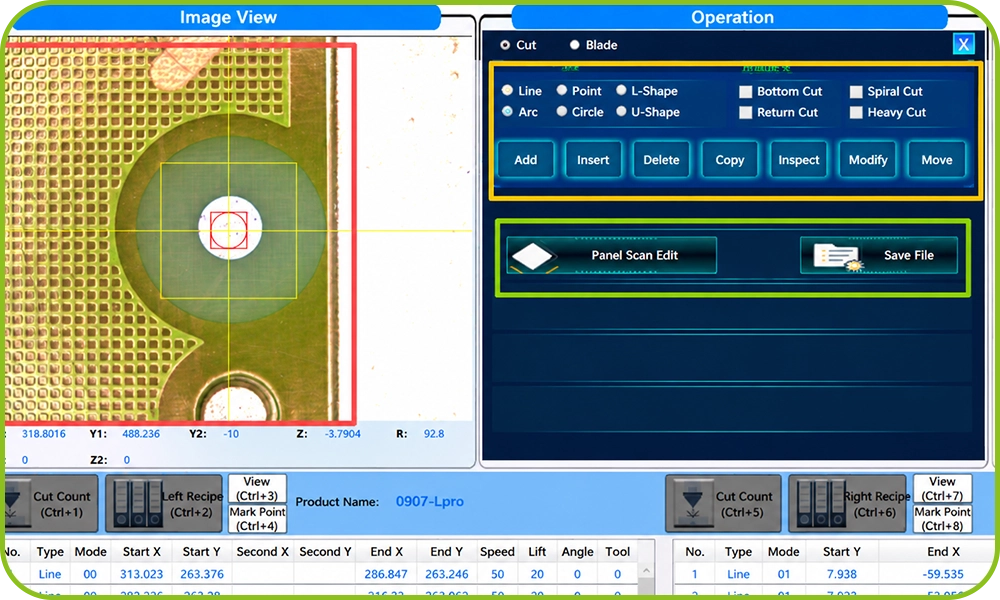The image size is (1000, 600).
Task: Click Mark Point (Ctrl+8) button
Action: pos(942,518)
